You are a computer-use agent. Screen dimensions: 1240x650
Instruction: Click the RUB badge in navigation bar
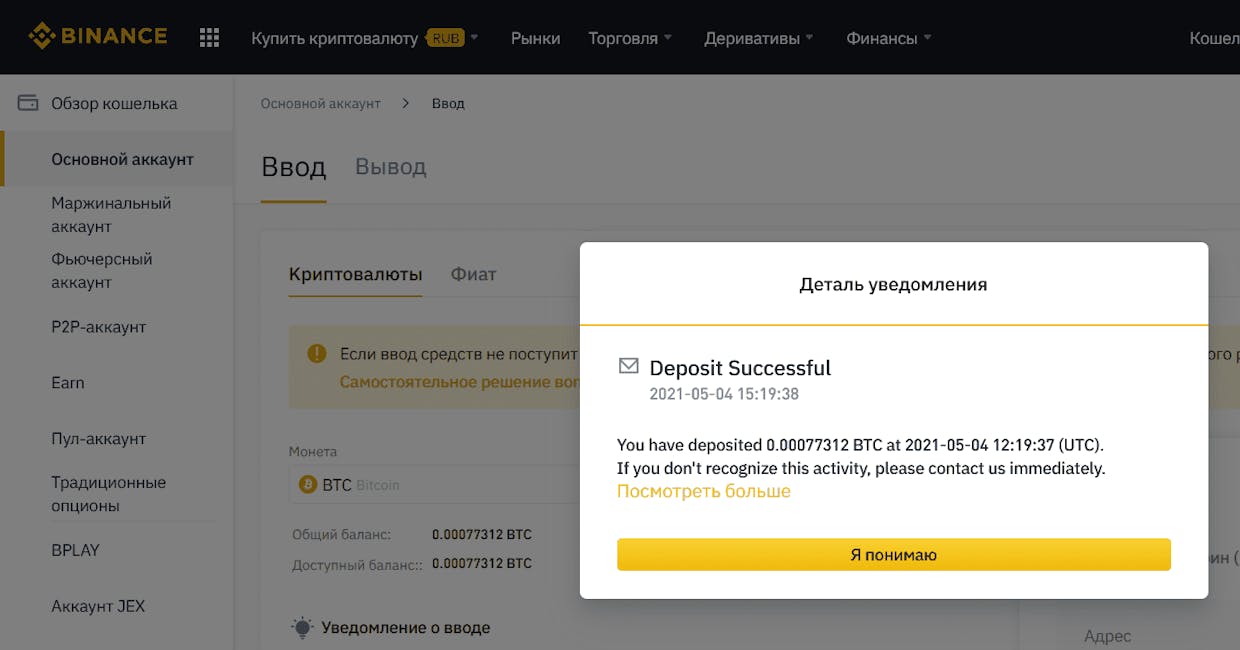point(445,38)
